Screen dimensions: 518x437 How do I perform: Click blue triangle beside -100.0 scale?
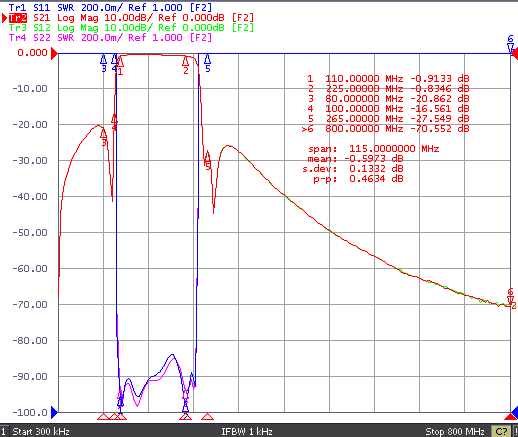point(54,412)
